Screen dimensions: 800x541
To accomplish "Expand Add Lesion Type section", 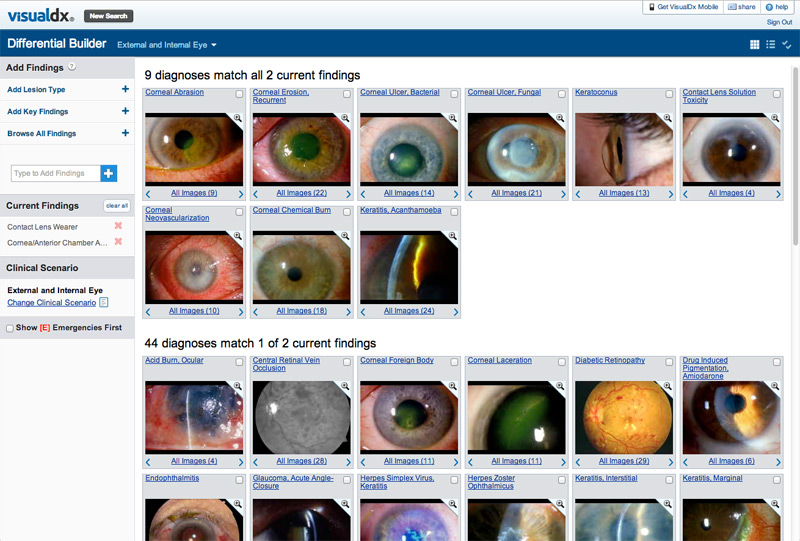I will coord(125,89).
